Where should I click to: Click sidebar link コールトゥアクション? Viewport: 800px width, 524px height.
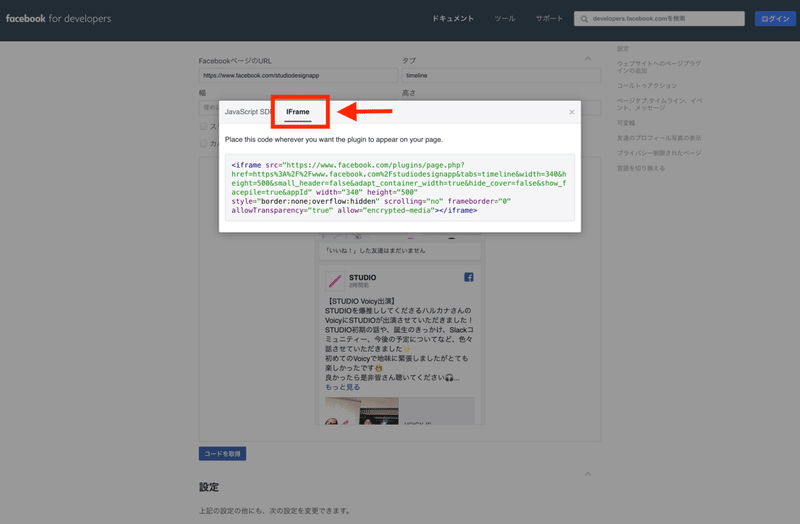(x=646, y=86)
